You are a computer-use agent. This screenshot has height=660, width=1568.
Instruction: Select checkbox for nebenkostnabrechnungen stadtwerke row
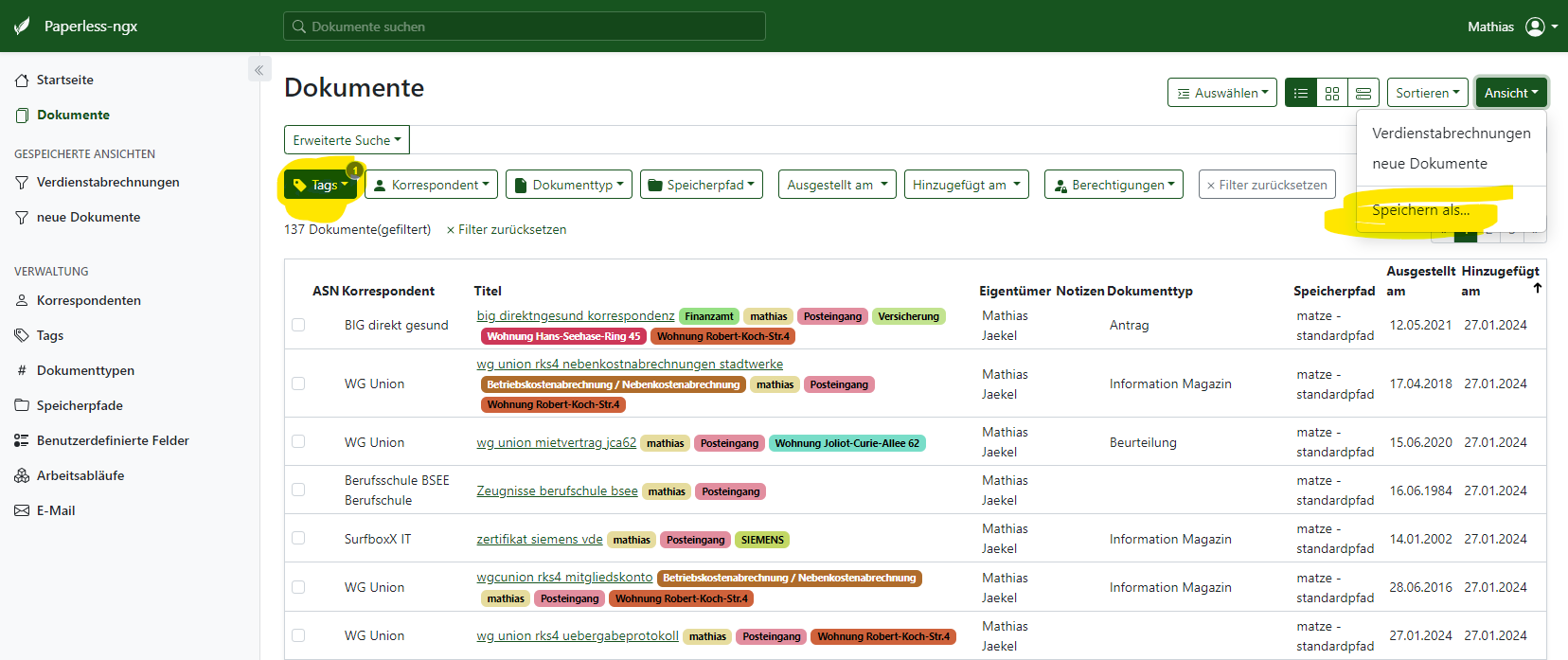298,384
